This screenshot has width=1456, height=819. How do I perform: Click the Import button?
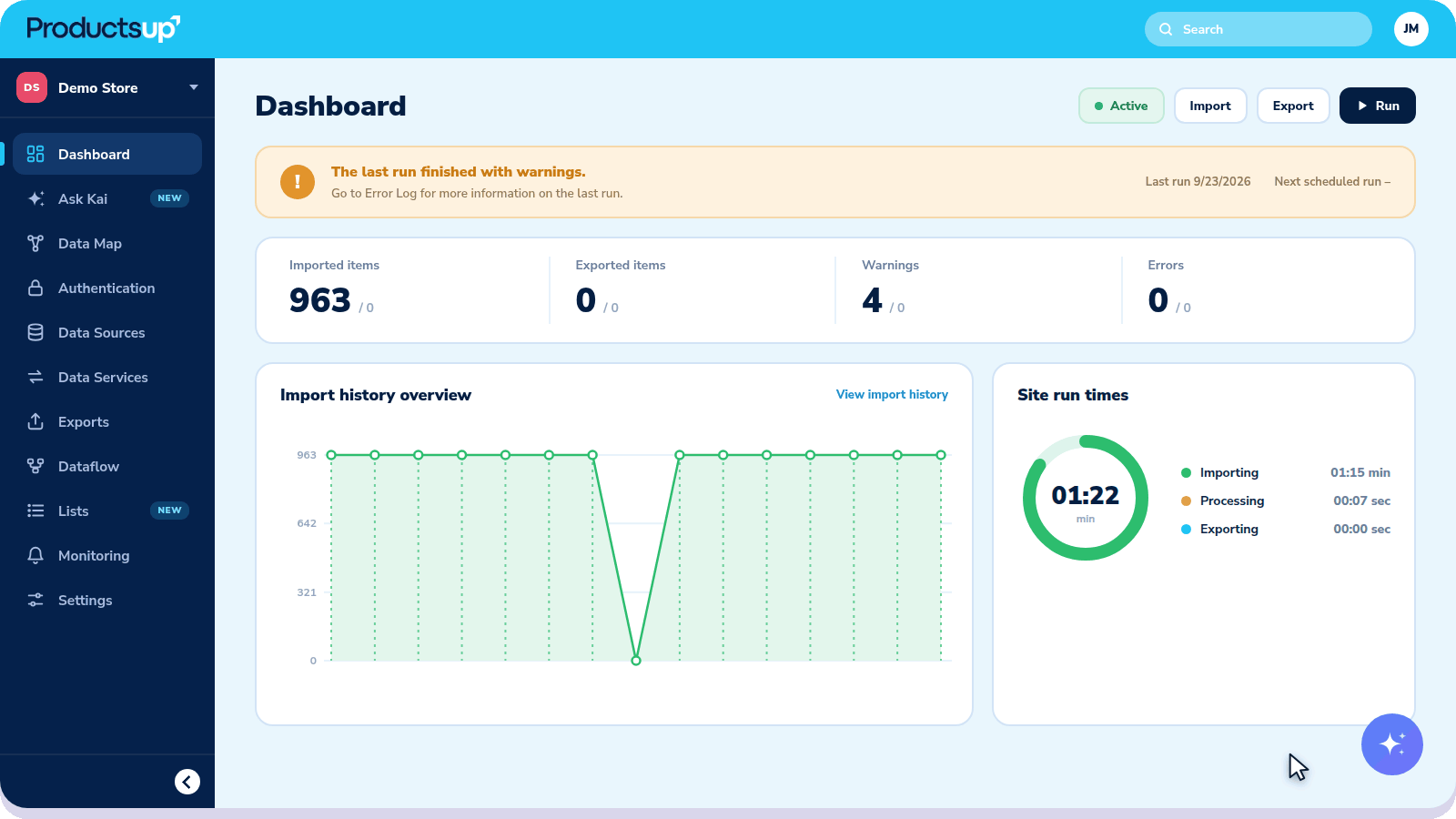click(x=1210, y=106)
